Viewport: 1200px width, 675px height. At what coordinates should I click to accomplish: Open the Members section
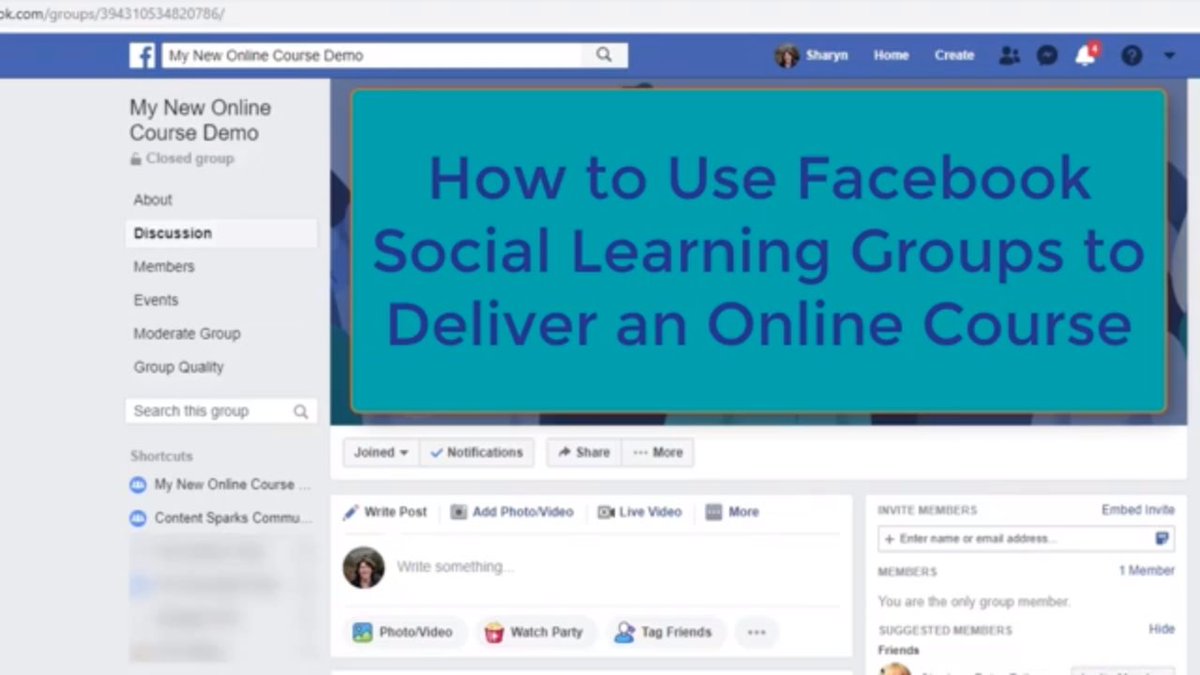(x=164, y=267)
